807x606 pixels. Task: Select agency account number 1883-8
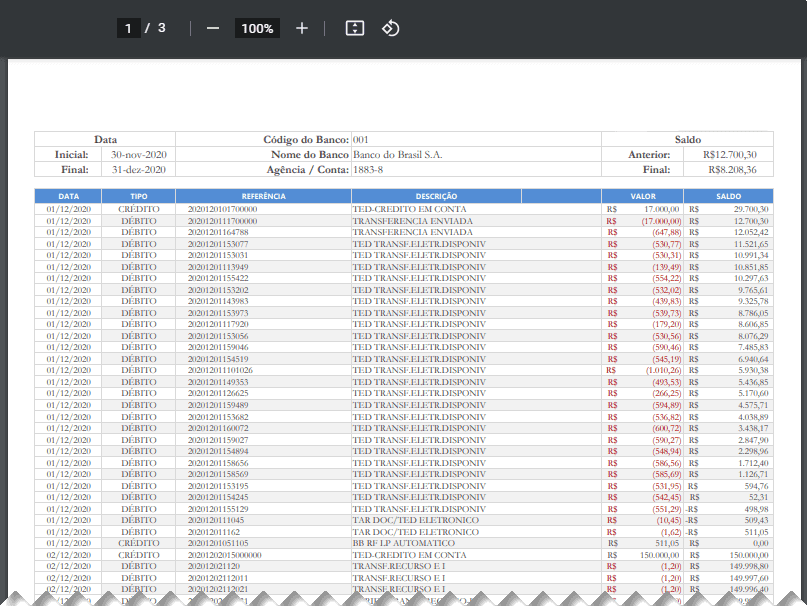(368, 169)
